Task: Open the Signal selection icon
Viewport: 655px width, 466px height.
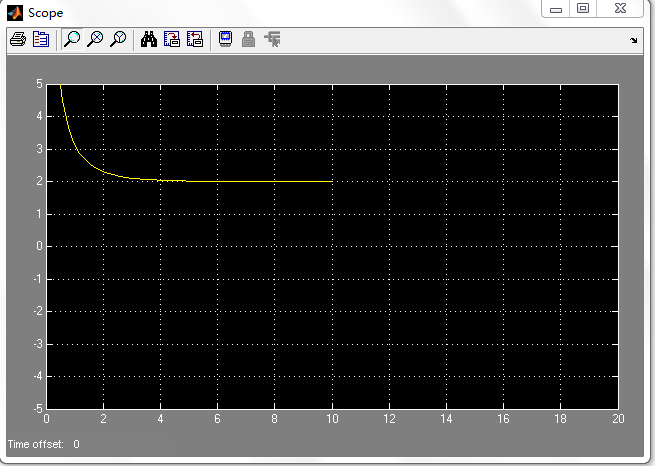Action: pos(272,39)
